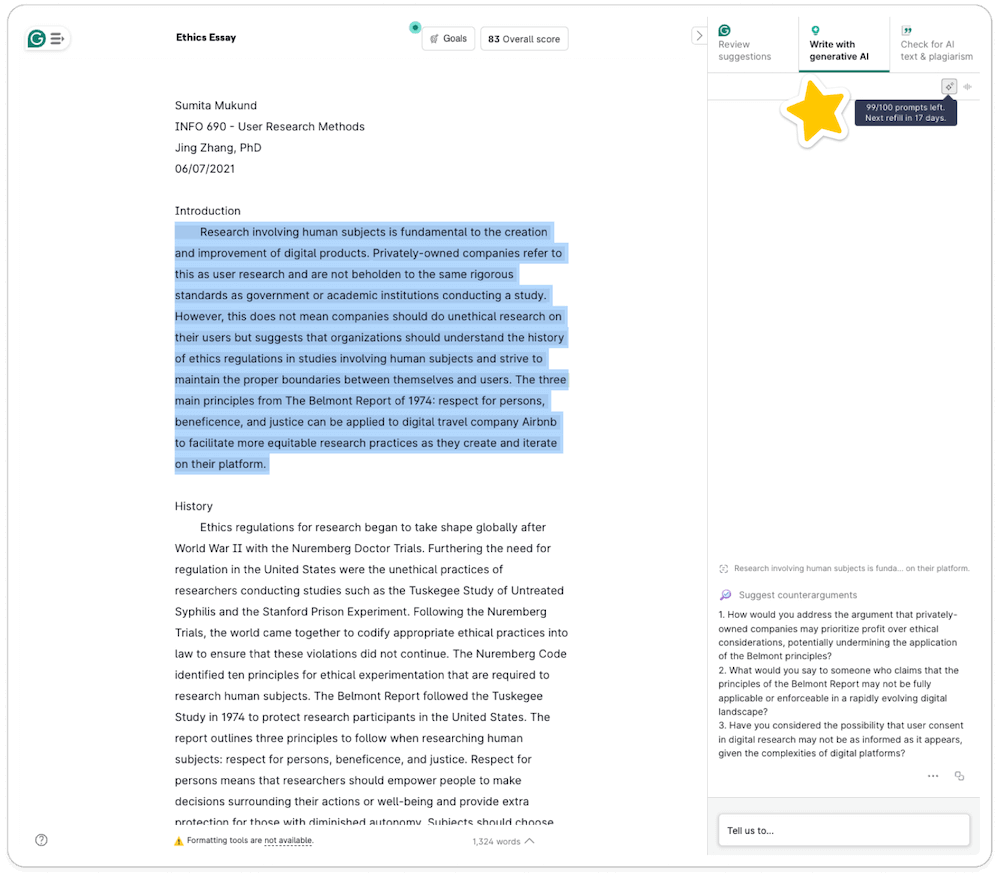1000x878 pixels.
Task: Open the Grammarly logo menu button
Action: coord(47,39)
